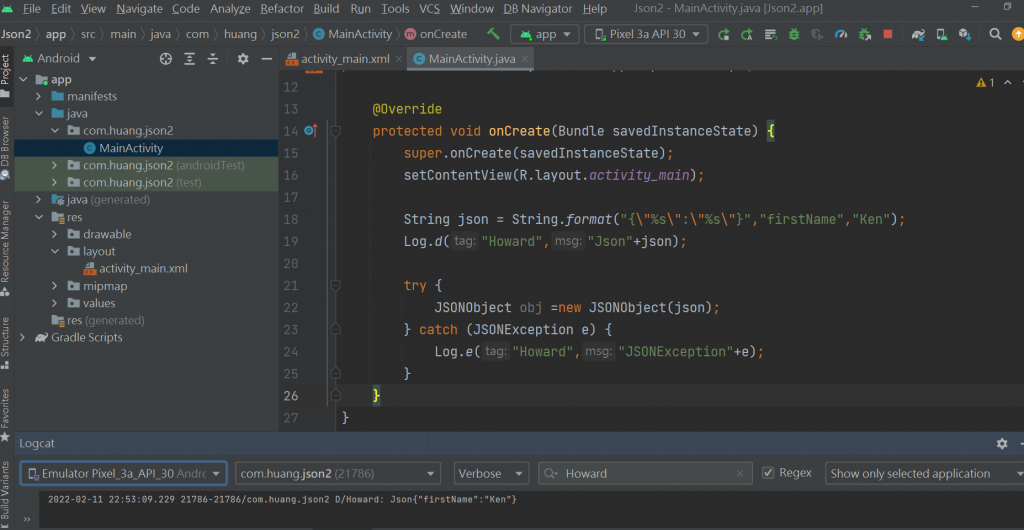Click the Profile app gauge icon
Screen dimensions: 1024x530
coord(841,34)
